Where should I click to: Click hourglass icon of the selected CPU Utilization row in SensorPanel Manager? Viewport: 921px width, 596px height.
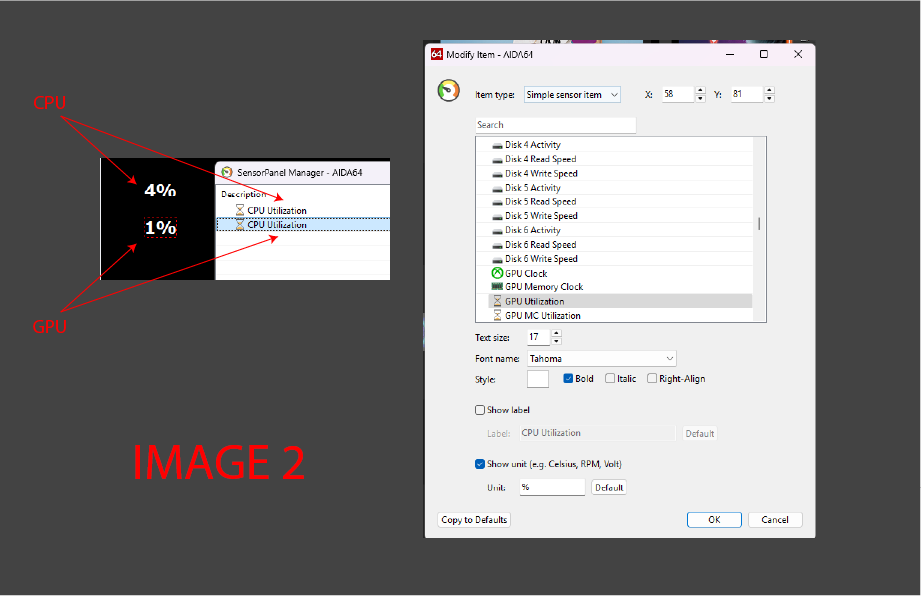tap(240, 224)
